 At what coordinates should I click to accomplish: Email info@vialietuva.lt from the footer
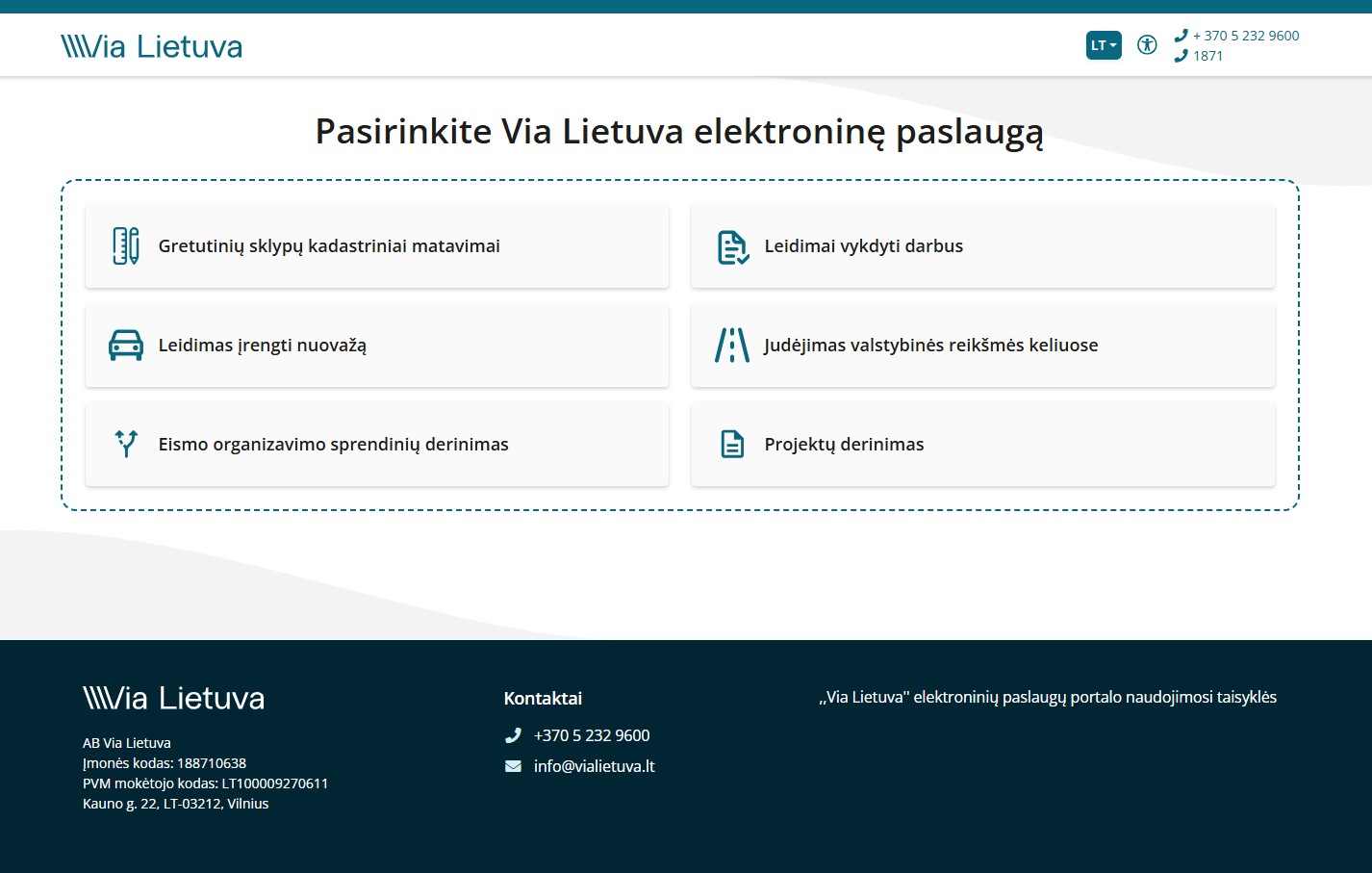[x=595, y=766]
